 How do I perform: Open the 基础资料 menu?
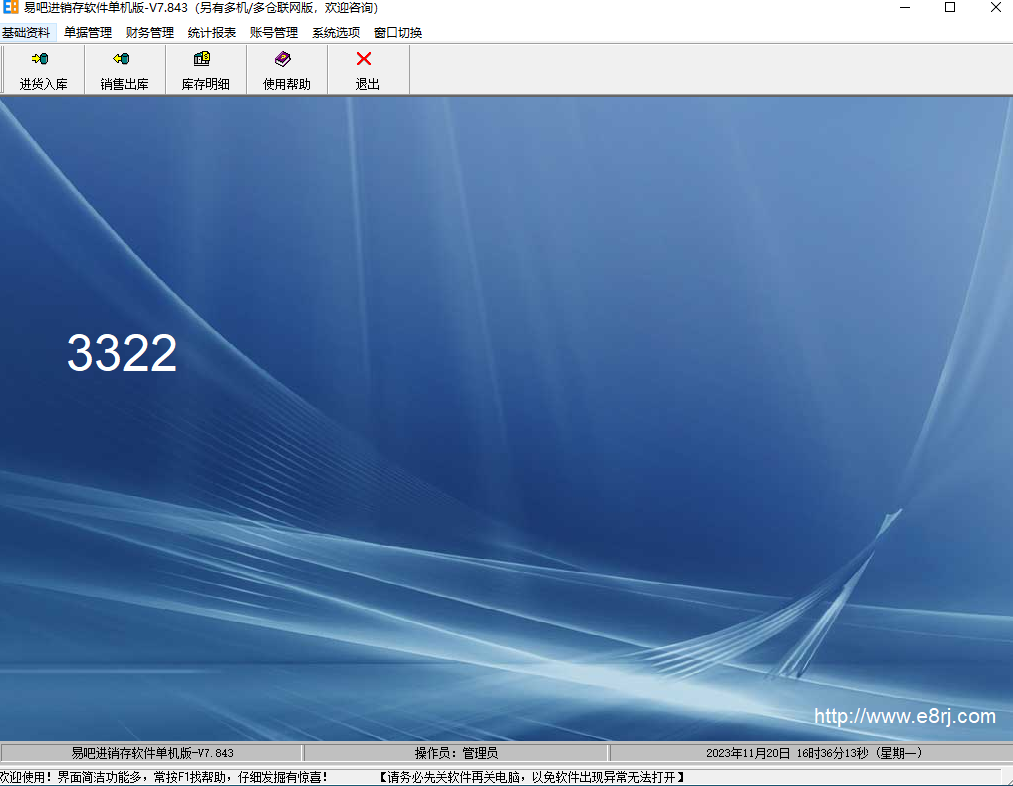[x=26, y=32]
